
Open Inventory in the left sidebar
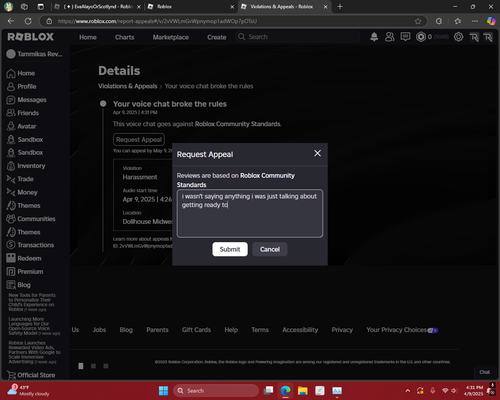pyautogui.click(x=26, y=166)
